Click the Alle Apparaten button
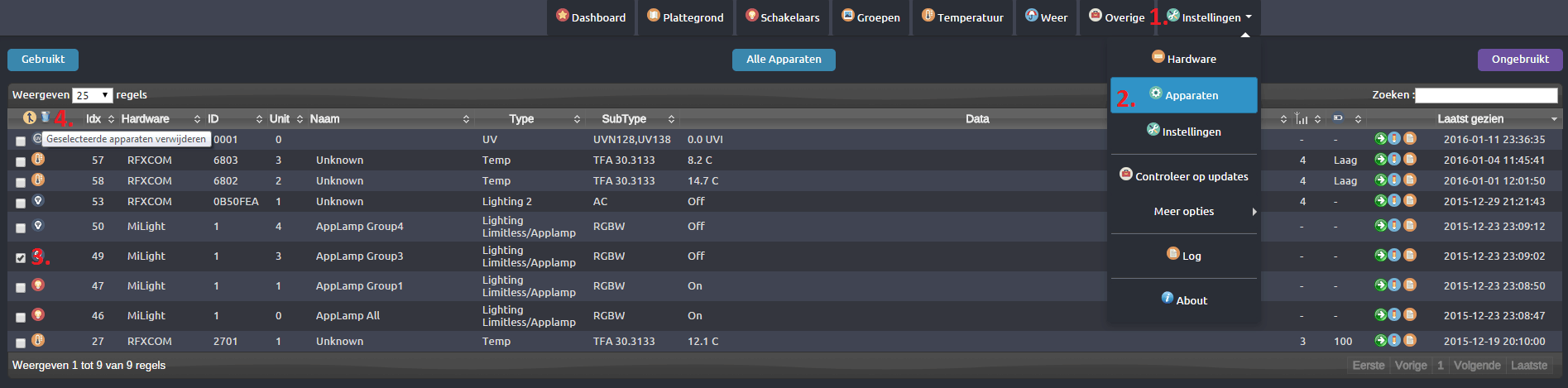Viewport: 1568px width, 388px height. (x=784, y=60)
